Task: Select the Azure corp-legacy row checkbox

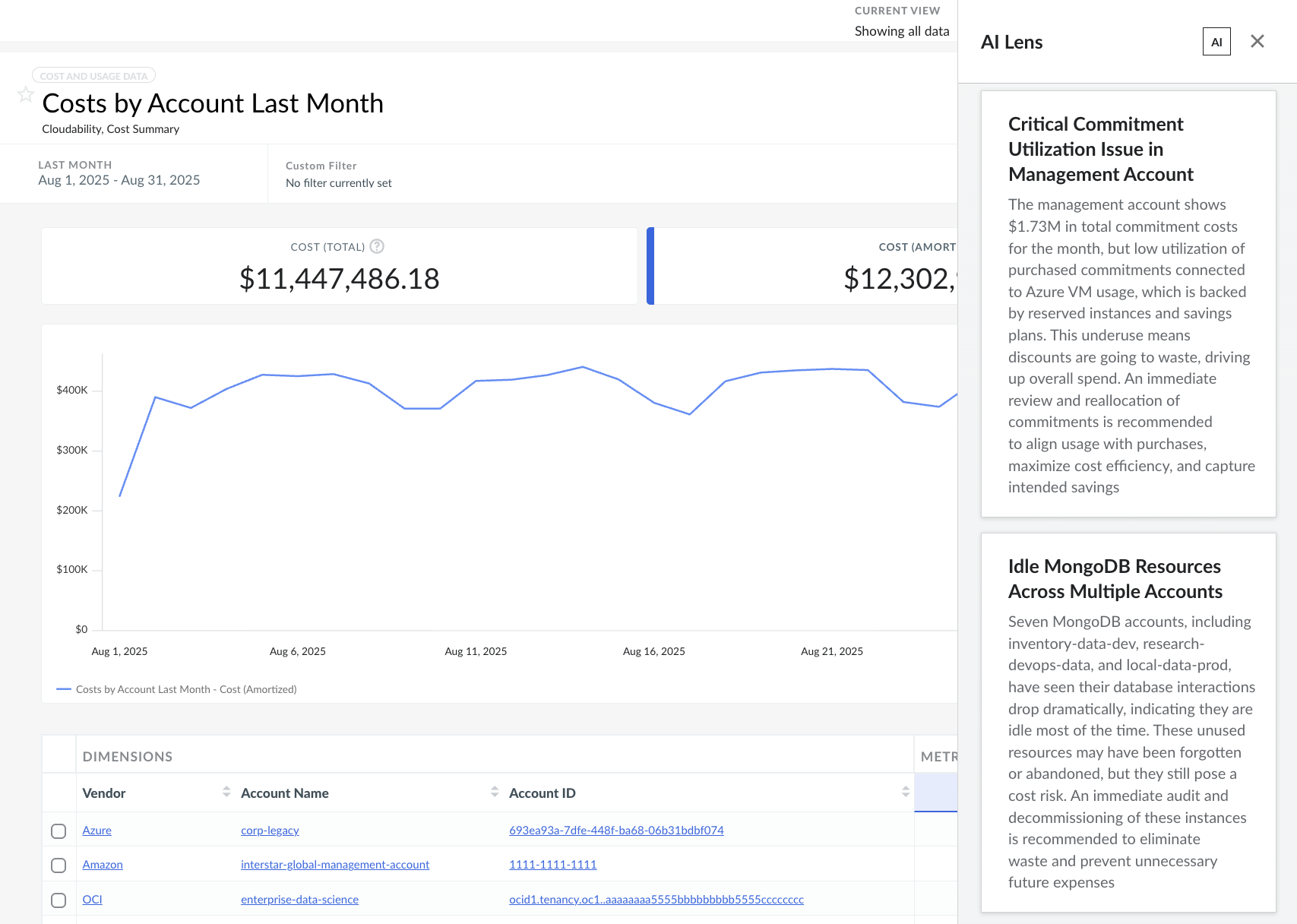Action: [59, 831]
